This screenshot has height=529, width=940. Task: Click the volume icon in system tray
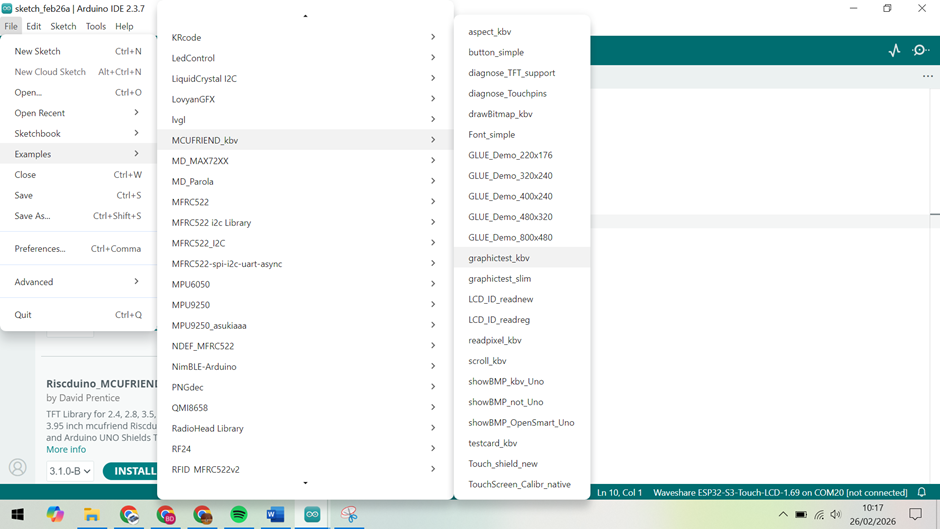coord(836,515)
